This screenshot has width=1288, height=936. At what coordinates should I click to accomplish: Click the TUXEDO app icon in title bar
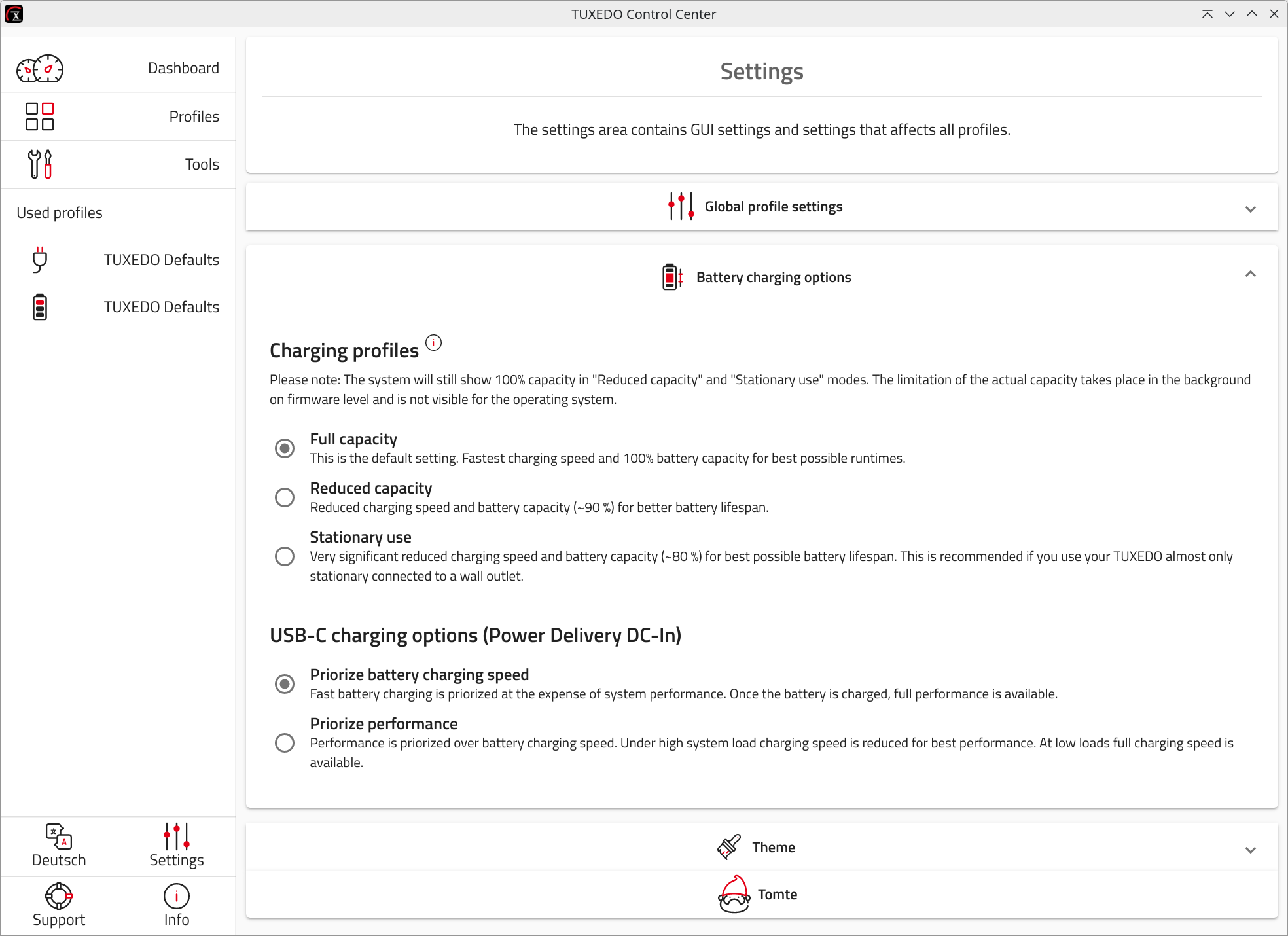pyautogui.click(x=14, y=14)
